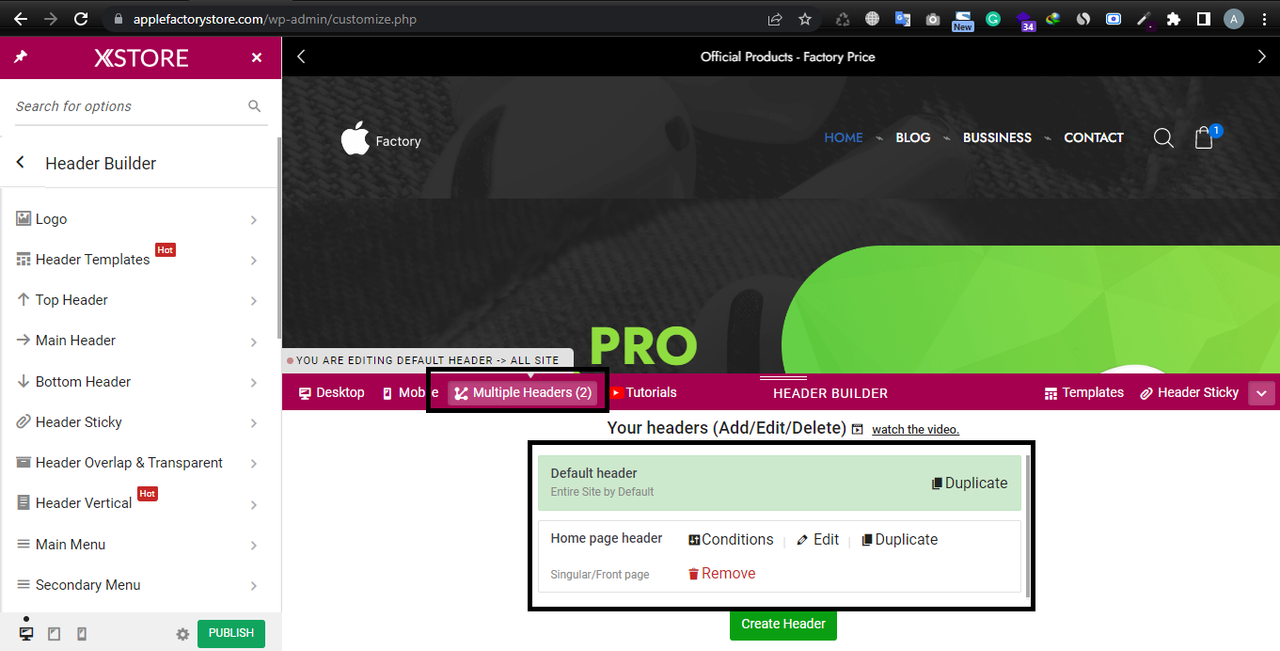Screen dimensions: 1280x651
Task: Open customizer settings gear icon
Action: (x=182, y=634)
